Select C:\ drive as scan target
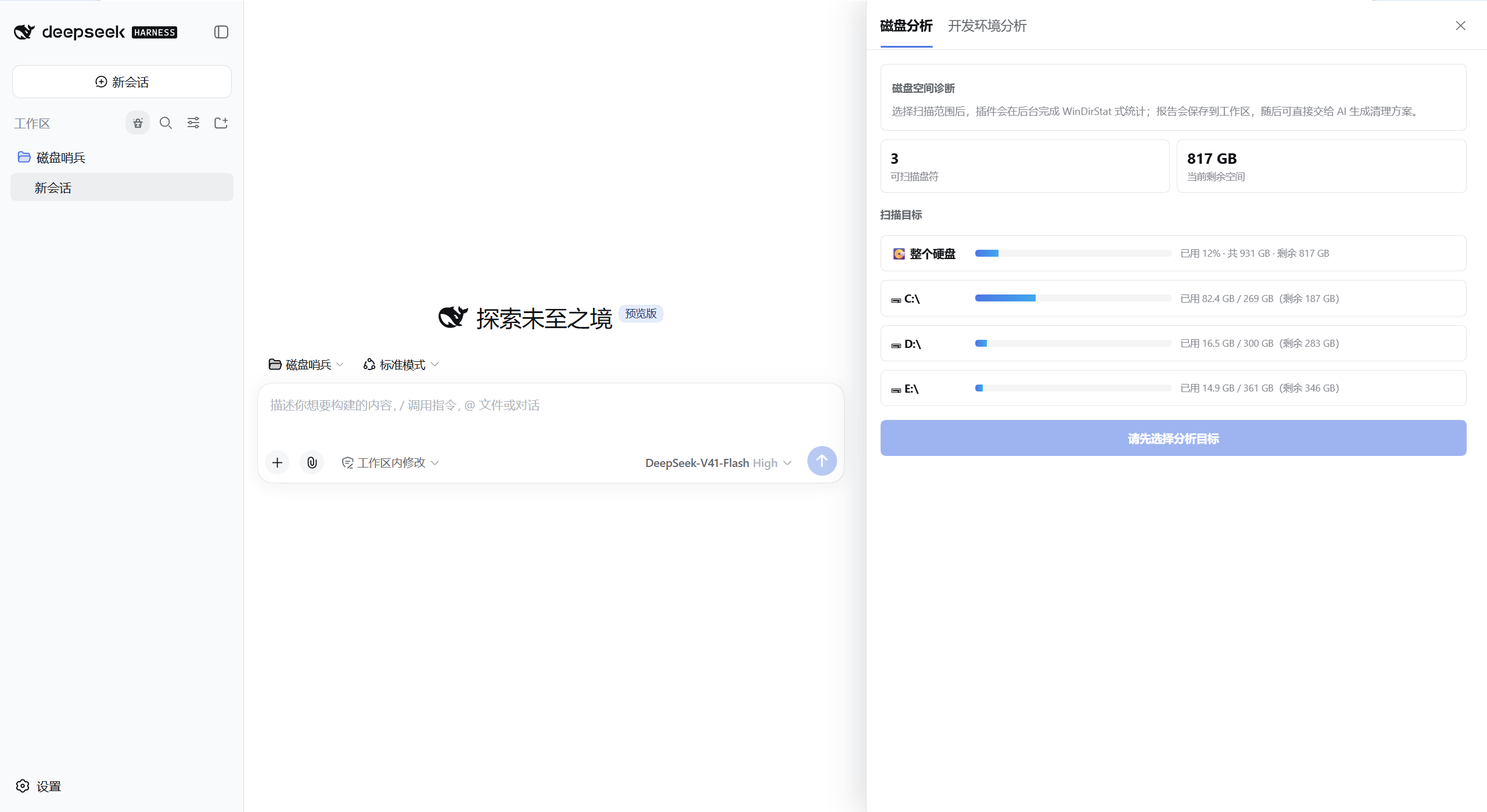Viewport: 1487px width, 812px height. point(1173,299)
